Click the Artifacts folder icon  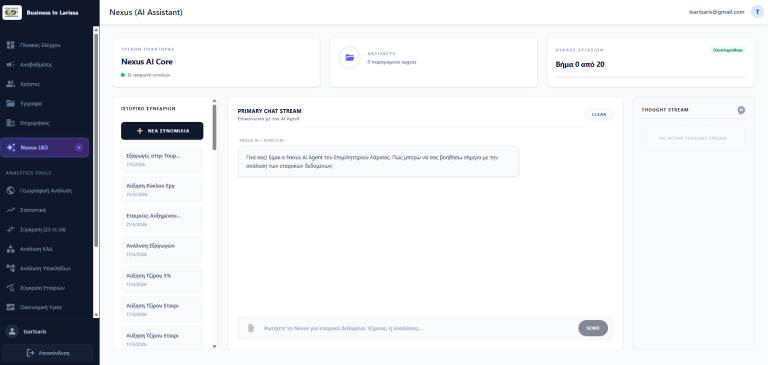pyautogui.click(x=350, y=57)
